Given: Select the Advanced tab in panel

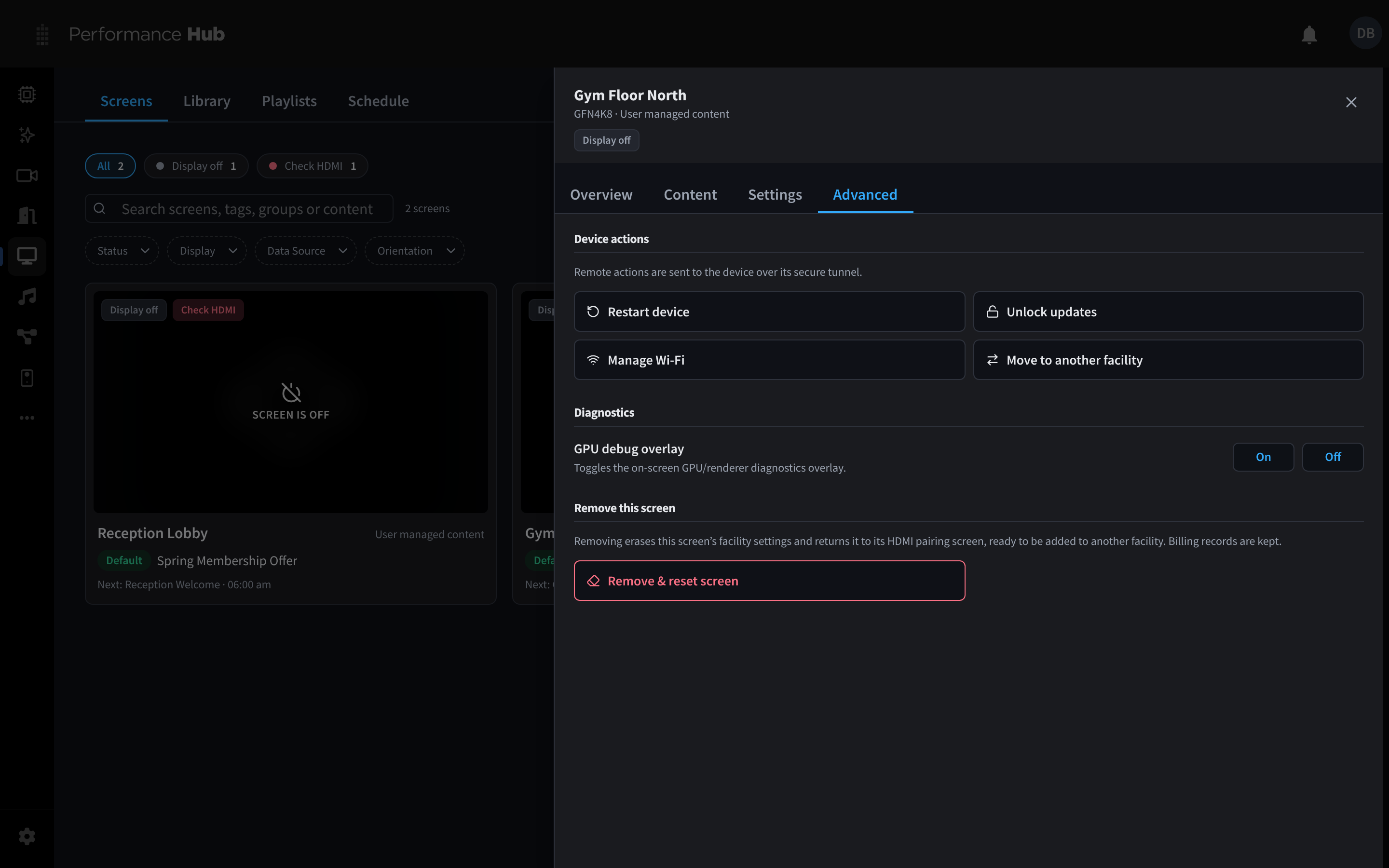Looking at the screenshot, I should (865, 195).
